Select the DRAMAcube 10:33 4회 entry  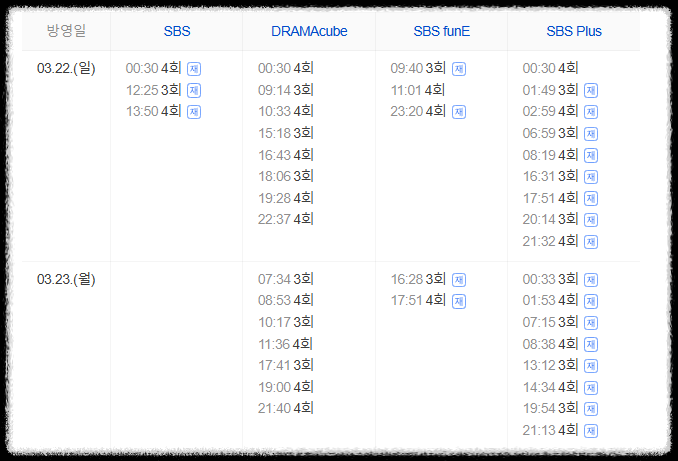[x=286, y=111]
